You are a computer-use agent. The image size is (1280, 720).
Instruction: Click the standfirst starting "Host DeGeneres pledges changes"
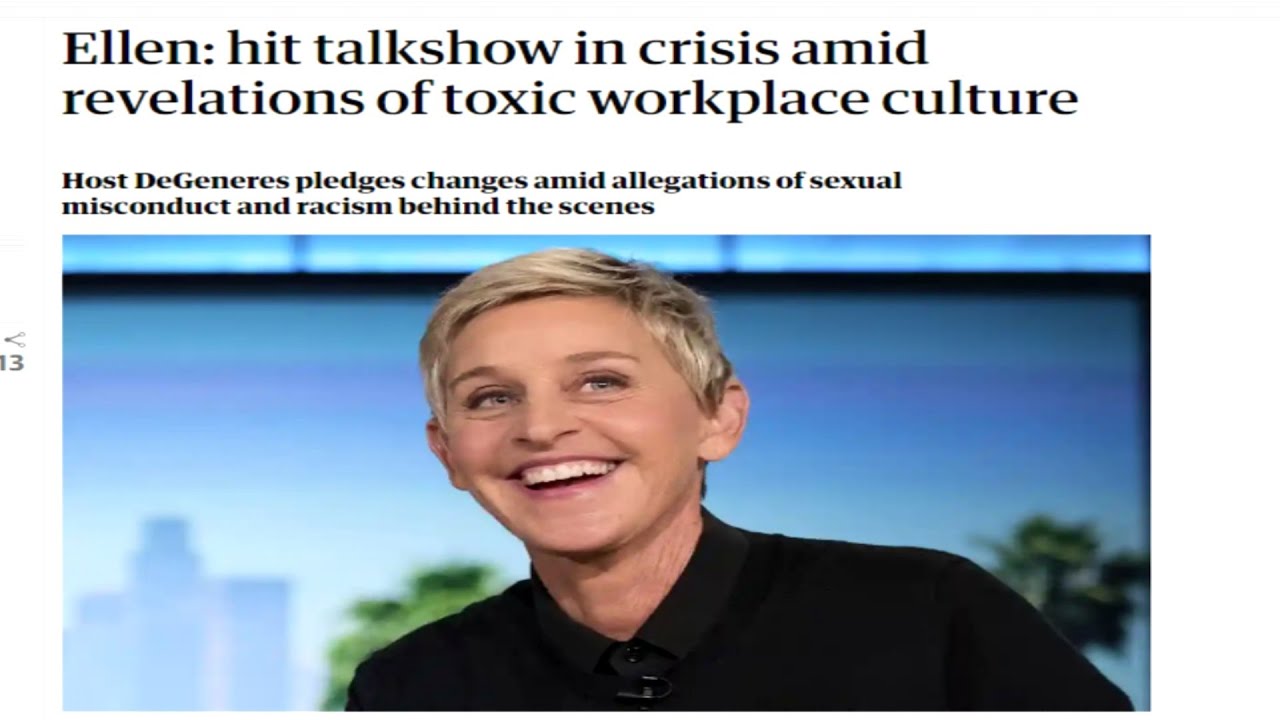482,193
